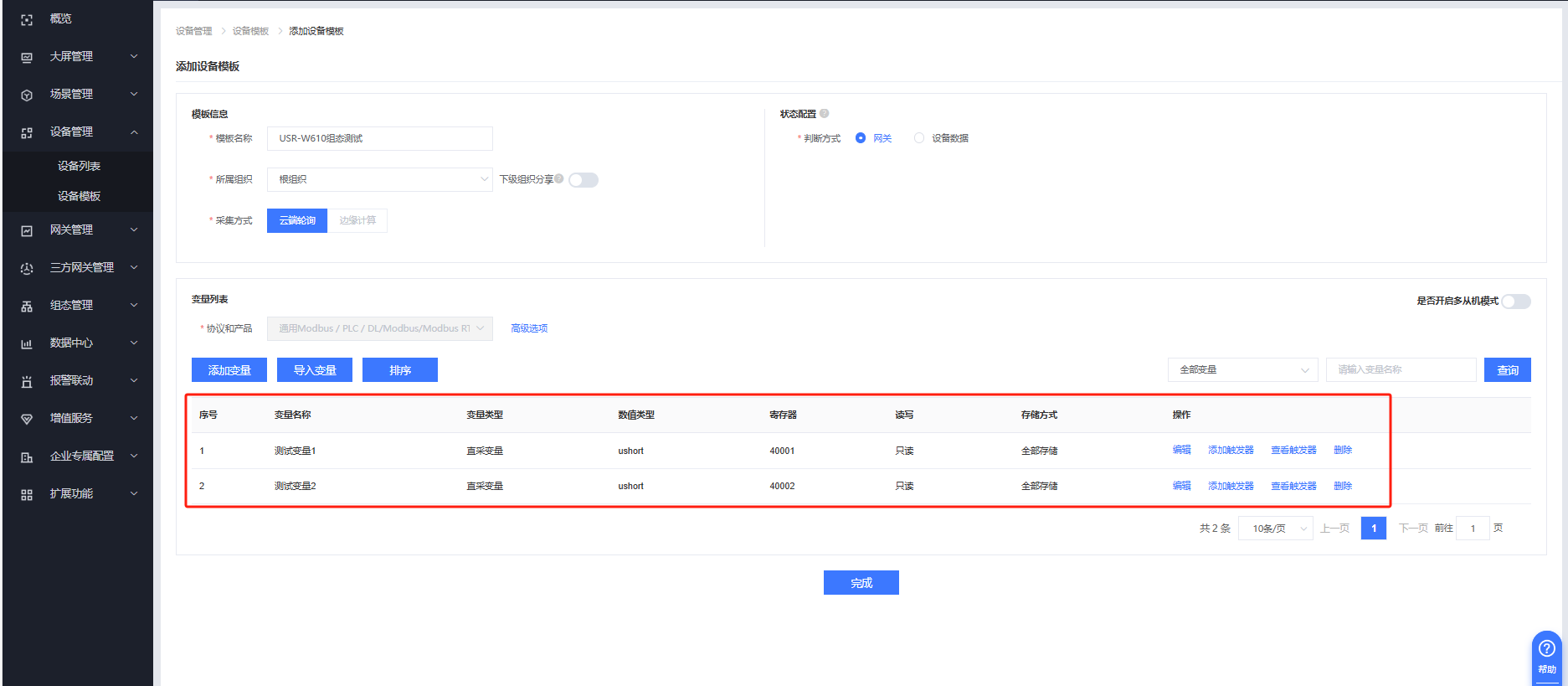Screen dimensions: 1568x686
Task: Click the 概览 overview icon in sidebar
Action: (x=27, y=19)
